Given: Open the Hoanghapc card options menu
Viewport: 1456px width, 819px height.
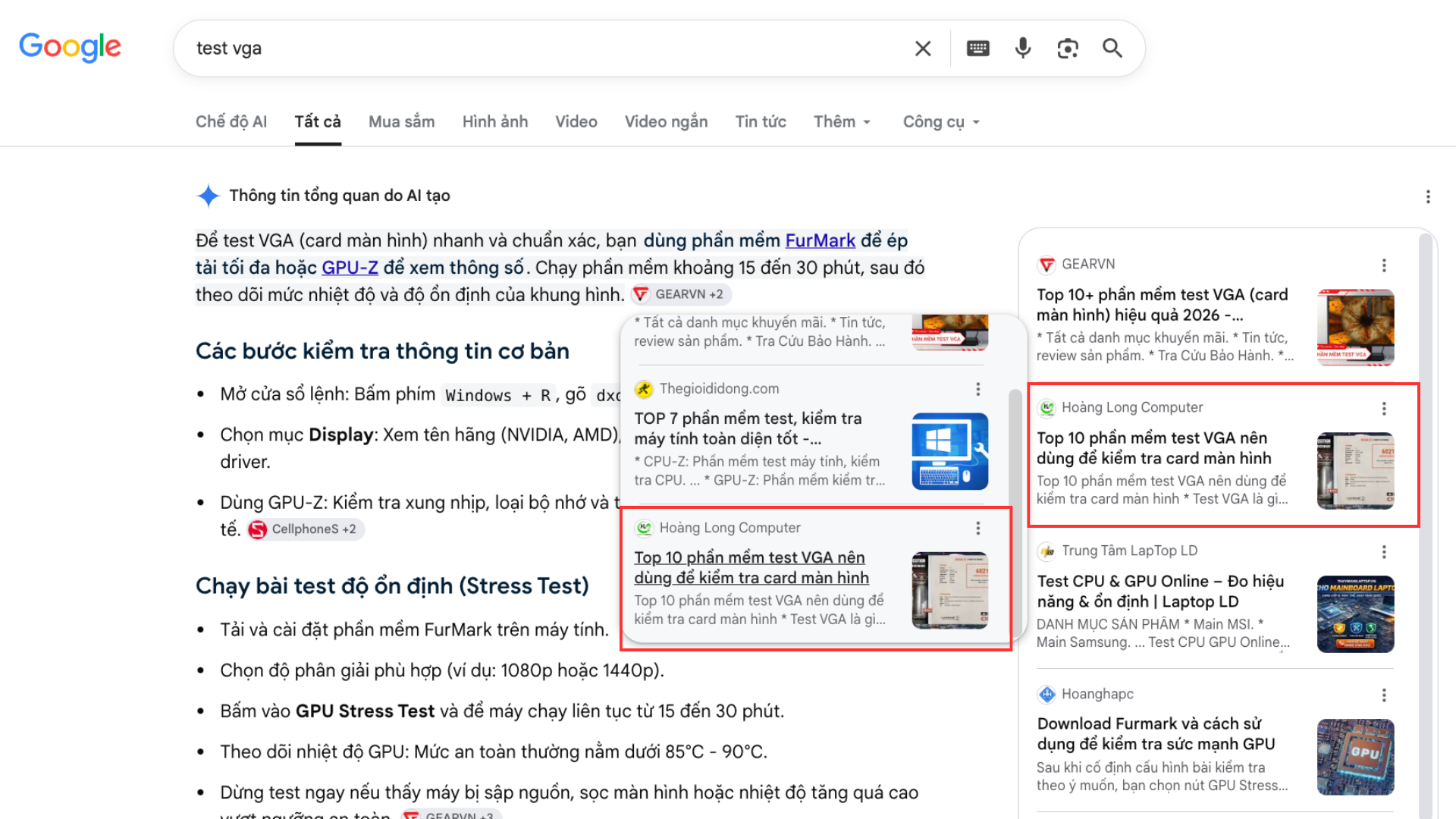Looking at the screenshot, I should click(x=1384, y=695).
